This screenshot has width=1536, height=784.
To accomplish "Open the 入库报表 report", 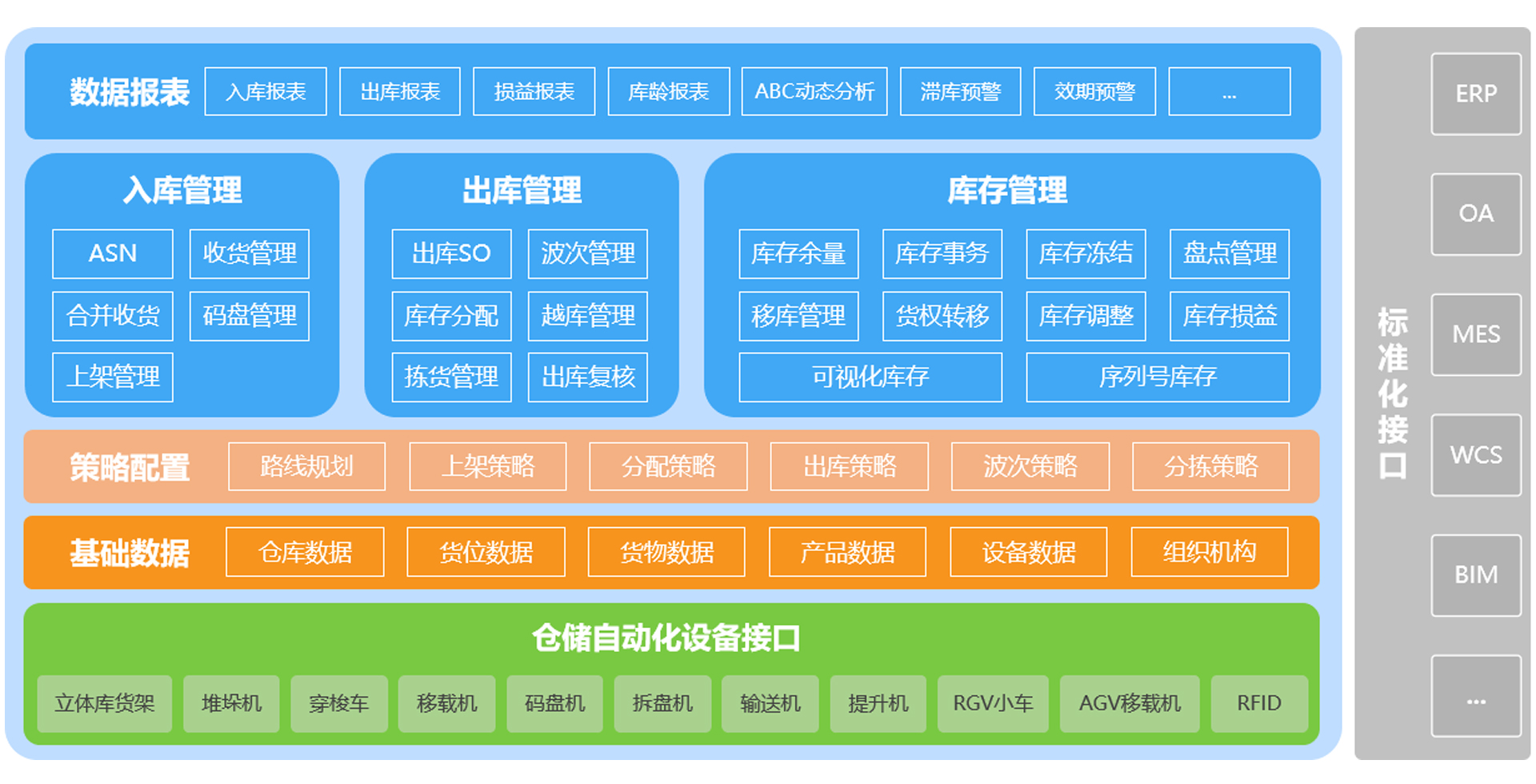I will coord(265,91).
